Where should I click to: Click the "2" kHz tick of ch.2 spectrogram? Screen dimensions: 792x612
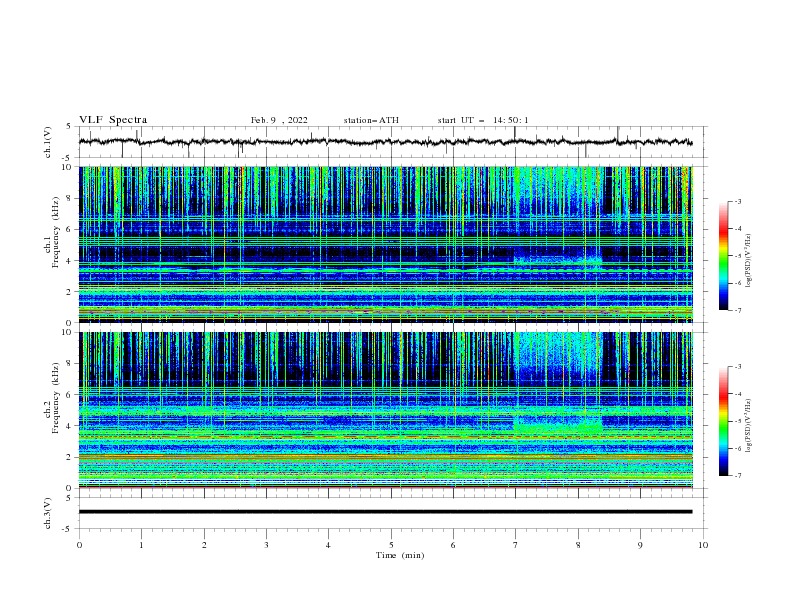[x=70, y=457]
